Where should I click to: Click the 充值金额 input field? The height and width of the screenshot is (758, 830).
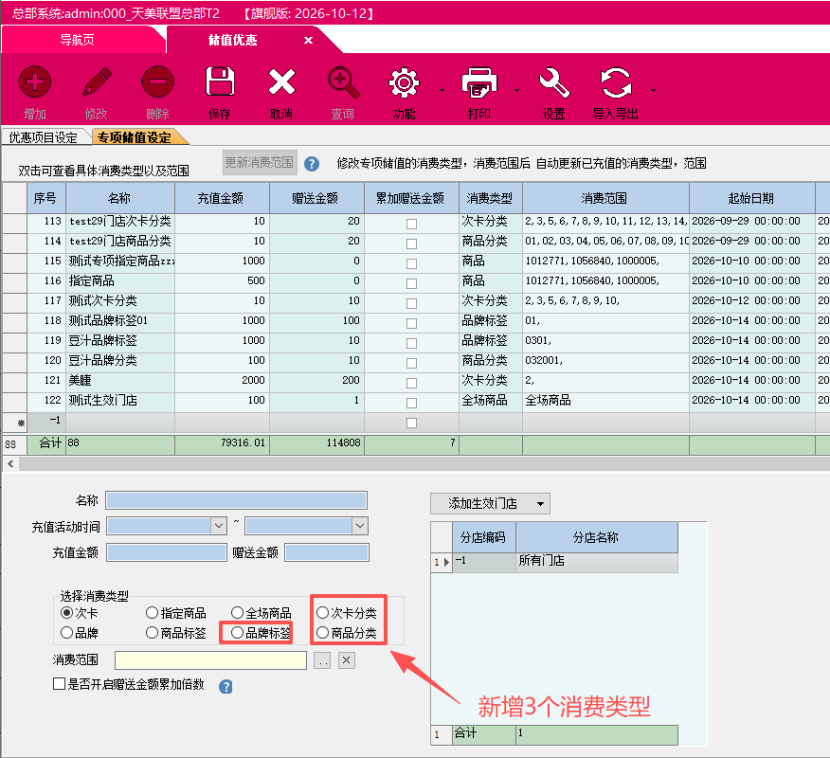[166, 553]
